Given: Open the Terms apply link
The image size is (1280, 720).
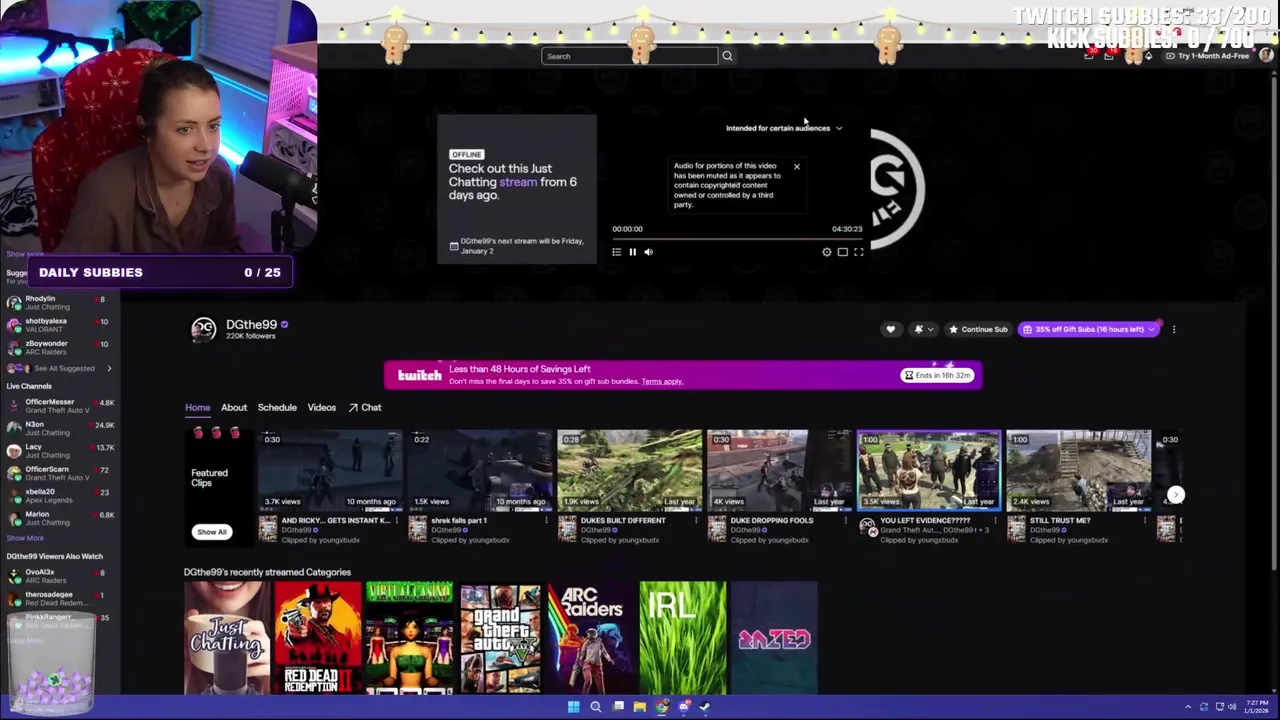Looking at the screenshot, I should 662,381.
